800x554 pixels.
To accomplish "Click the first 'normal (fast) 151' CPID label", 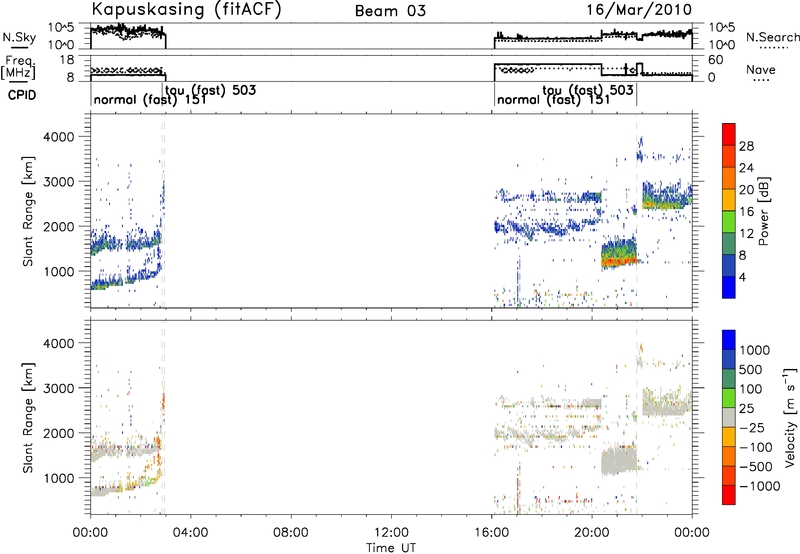I will click(x=150, y=99).
